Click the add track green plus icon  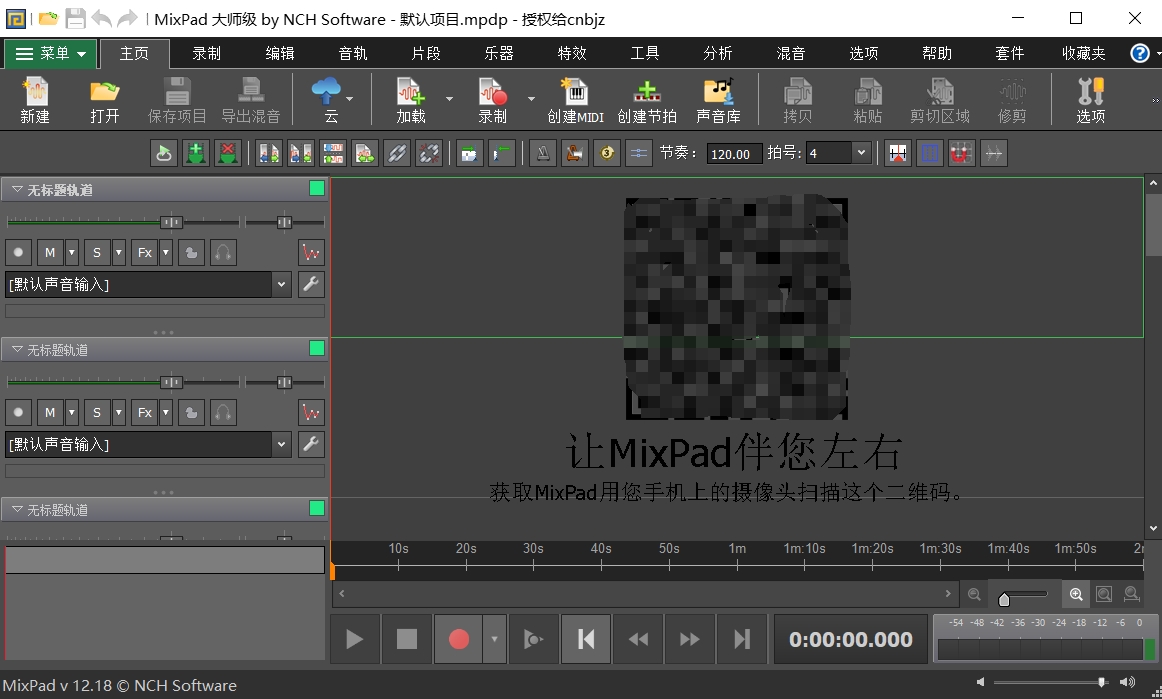196,153
